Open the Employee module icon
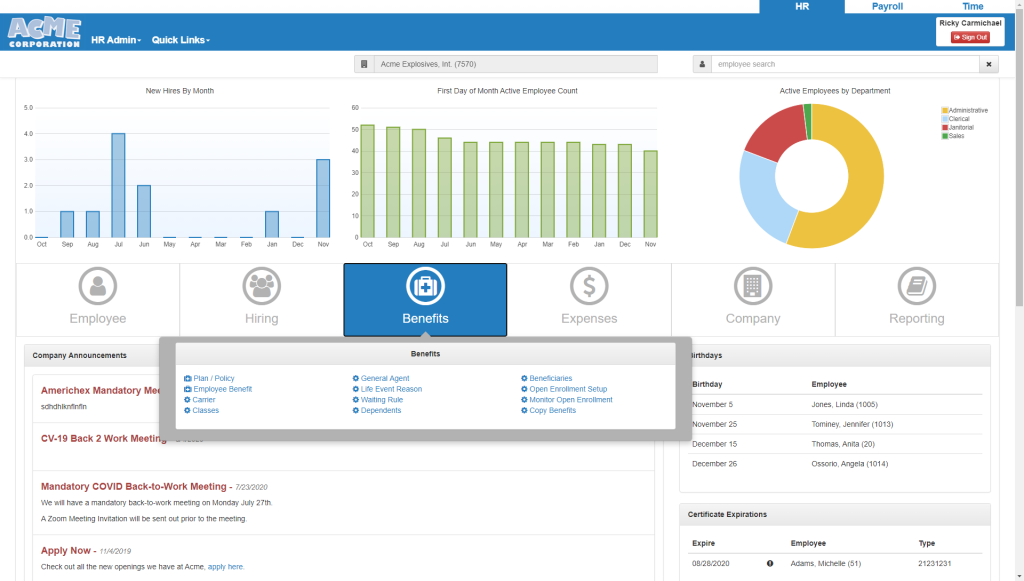Viewport: 1024px width, 581px height. (96, 284)
